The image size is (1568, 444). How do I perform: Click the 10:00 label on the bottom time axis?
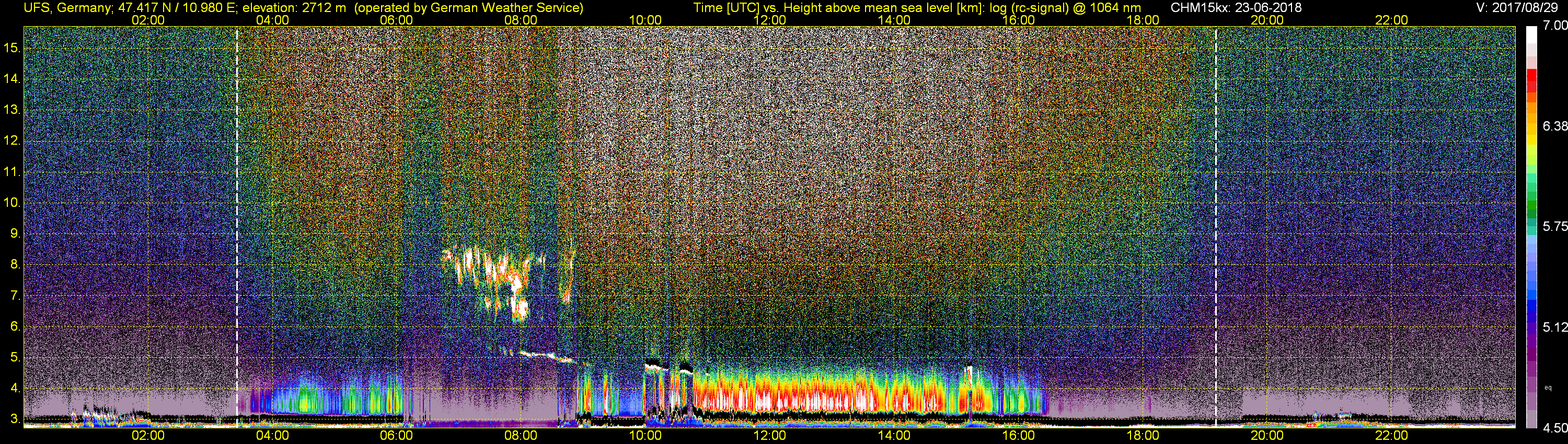click(645, 436)
